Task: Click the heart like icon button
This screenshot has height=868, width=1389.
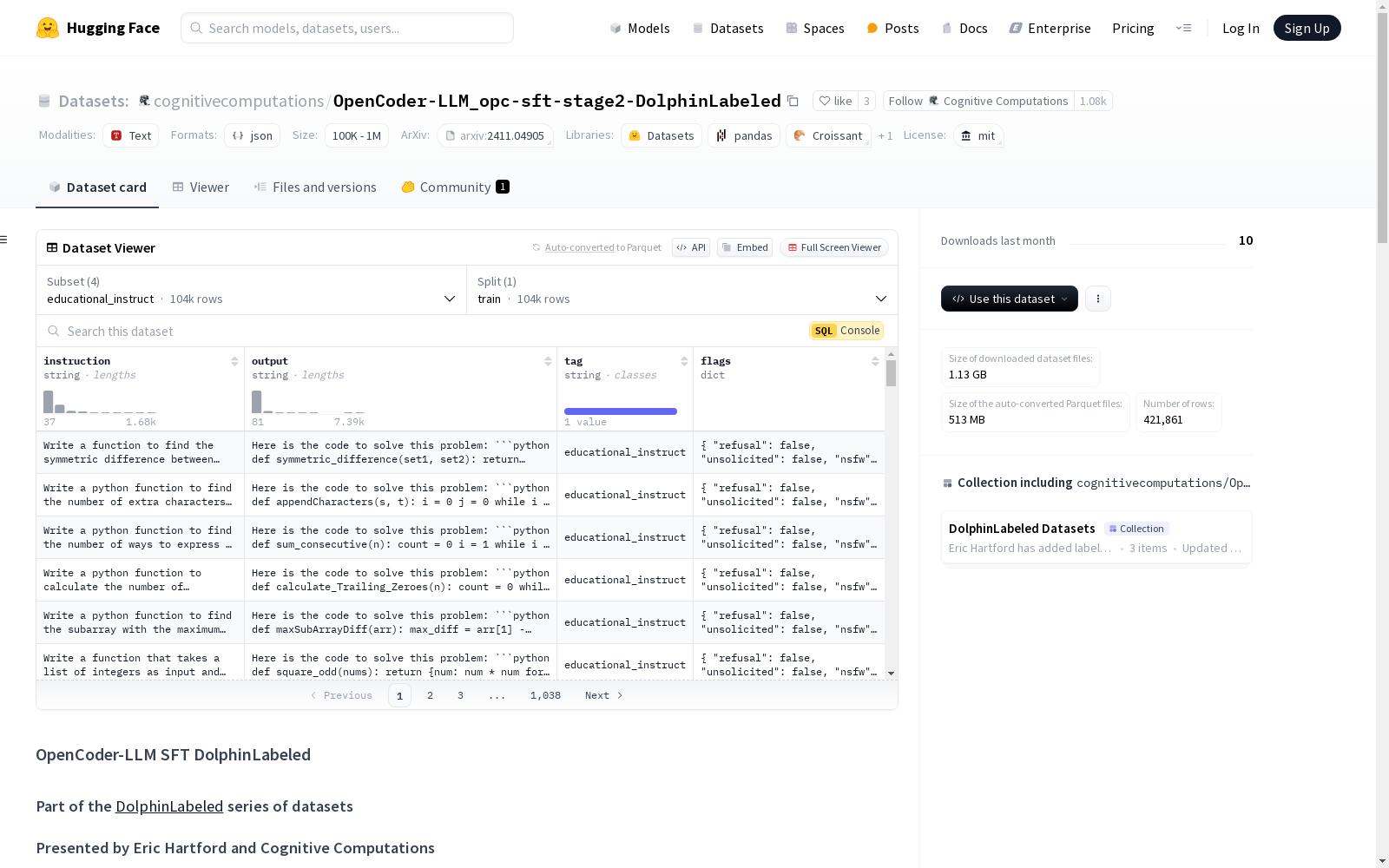Action: pos(825,101)
